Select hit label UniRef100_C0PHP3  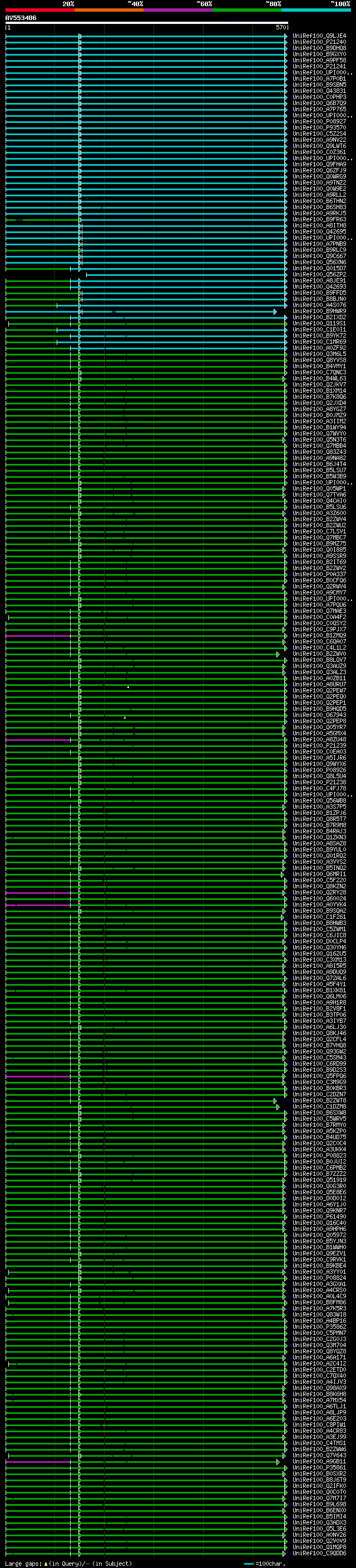click(319, 97)
